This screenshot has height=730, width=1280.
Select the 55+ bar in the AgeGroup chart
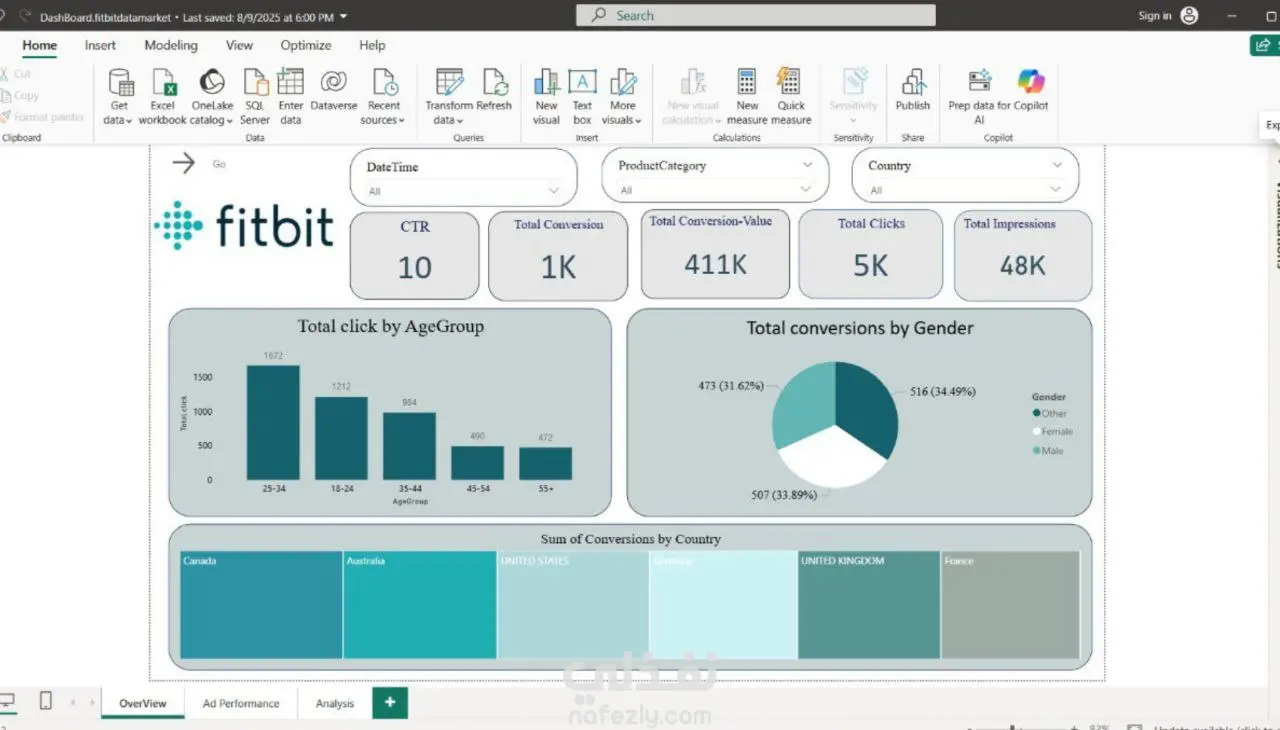(545, 463)
